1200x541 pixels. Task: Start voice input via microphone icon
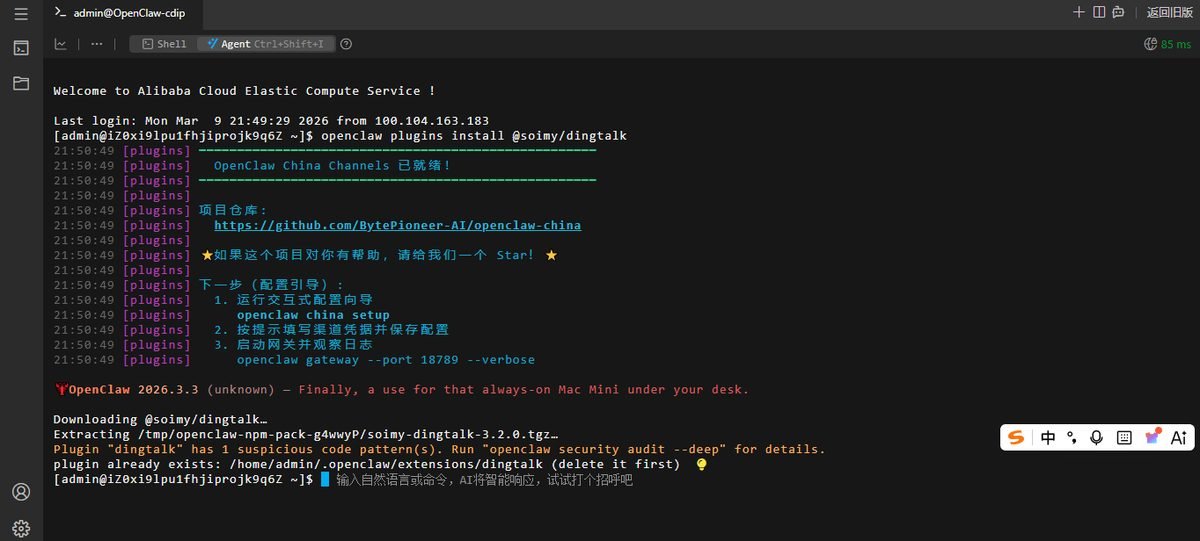click(x=1097, y=437)
